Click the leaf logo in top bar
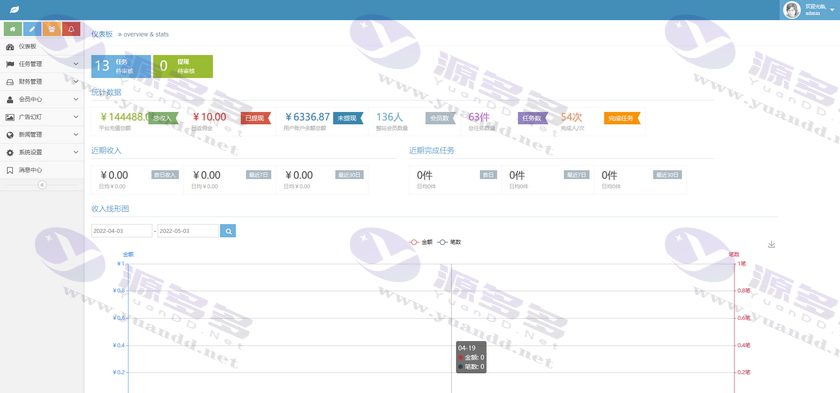The image size is (840, 393). 14,10
